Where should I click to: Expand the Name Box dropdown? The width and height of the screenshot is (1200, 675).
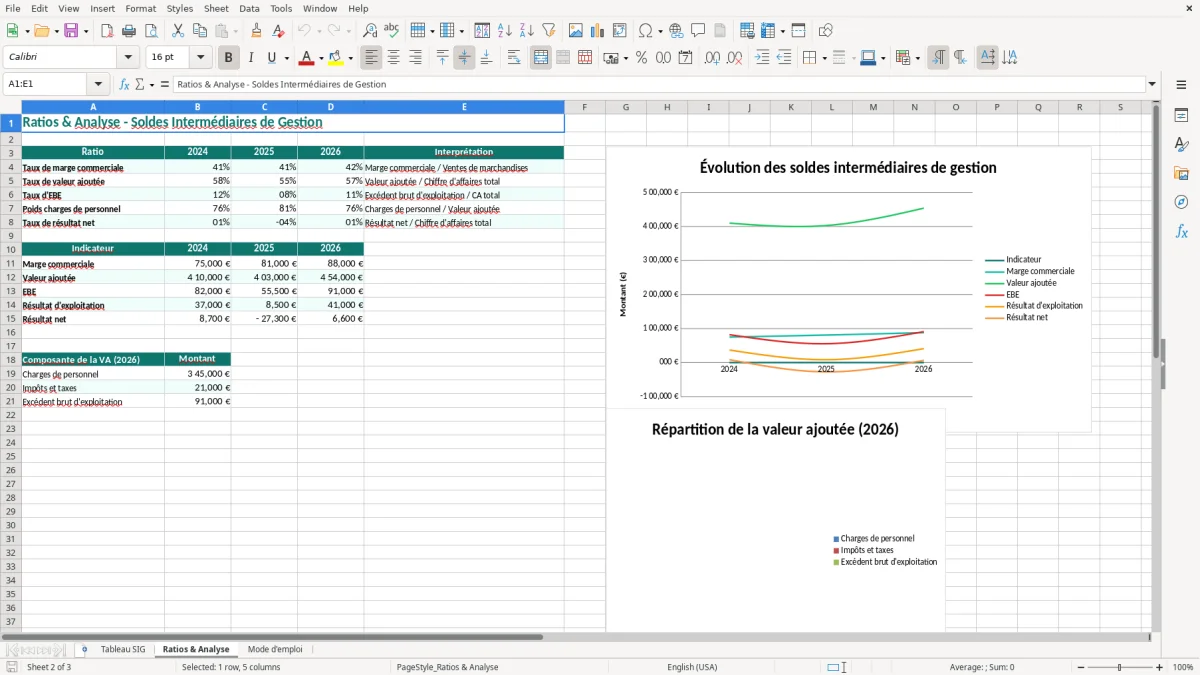click(98, 84)
